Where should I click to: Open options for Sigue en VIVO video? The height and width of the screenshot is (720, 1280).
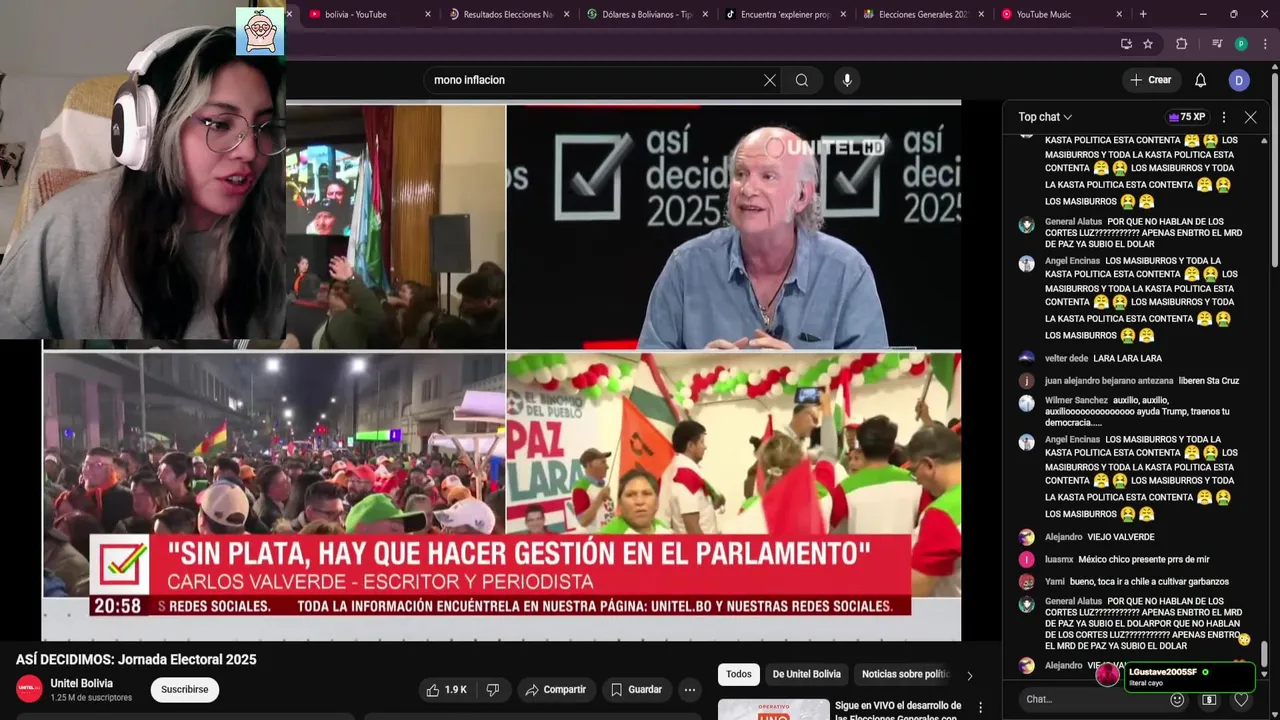pos(980,708)
